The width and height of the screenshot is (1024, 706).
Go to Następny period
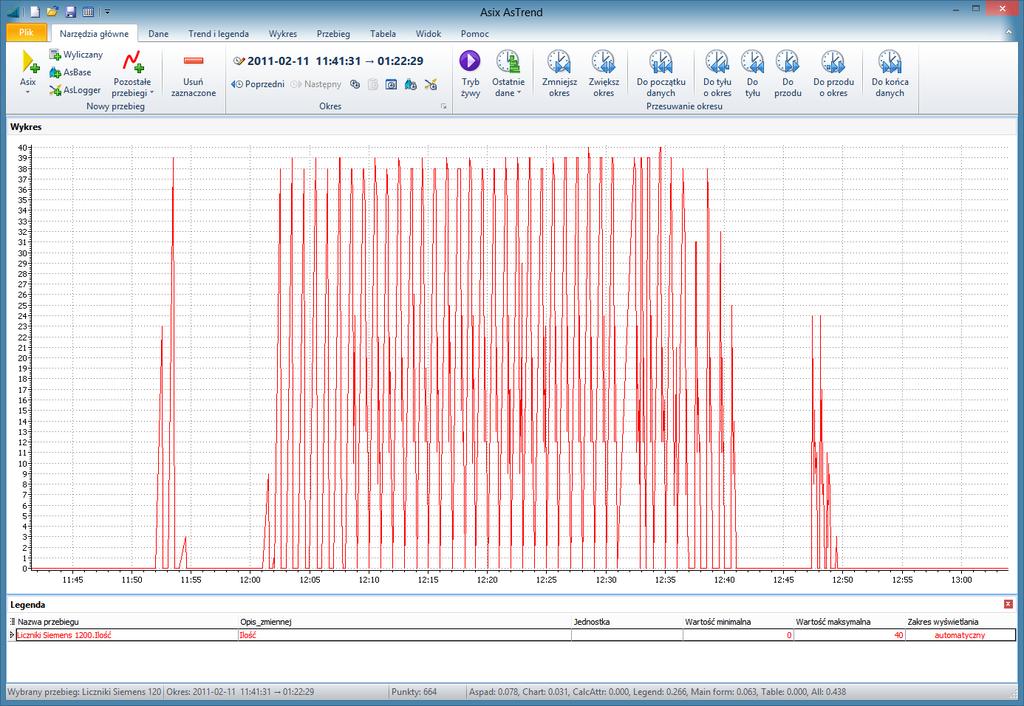(x=316, y=84)
